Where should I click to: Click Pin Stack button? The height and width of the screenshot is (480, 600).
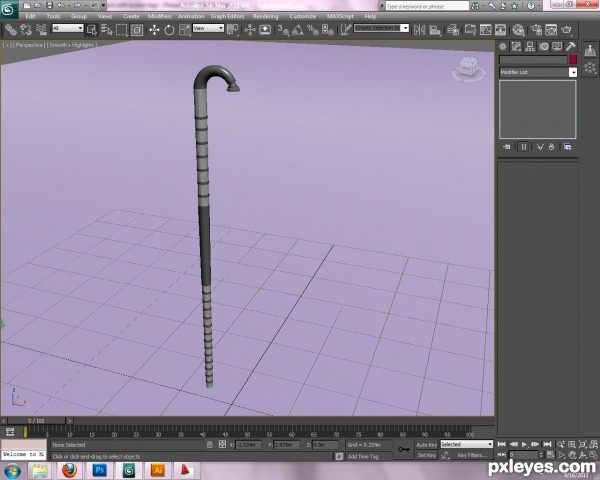pos(507,147)
